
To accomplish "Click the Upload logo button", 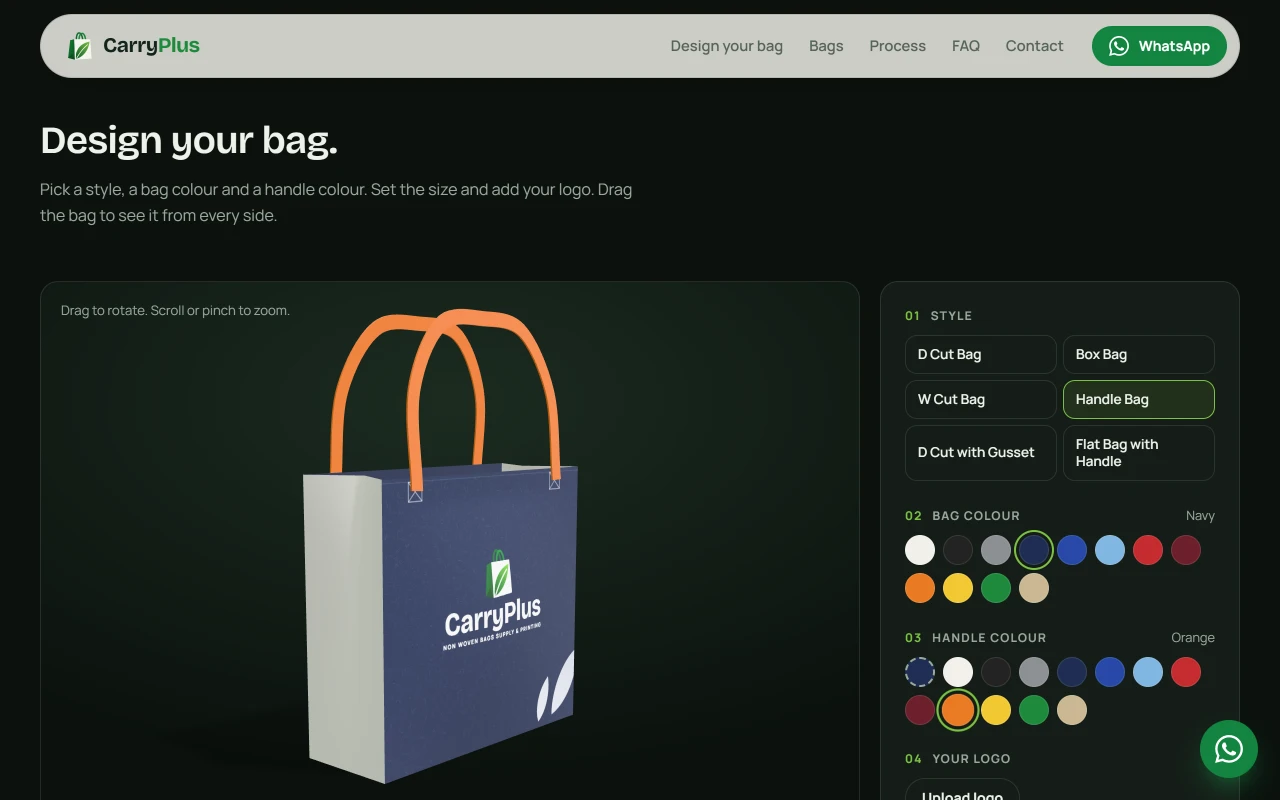I will click(x=962, y=790).
